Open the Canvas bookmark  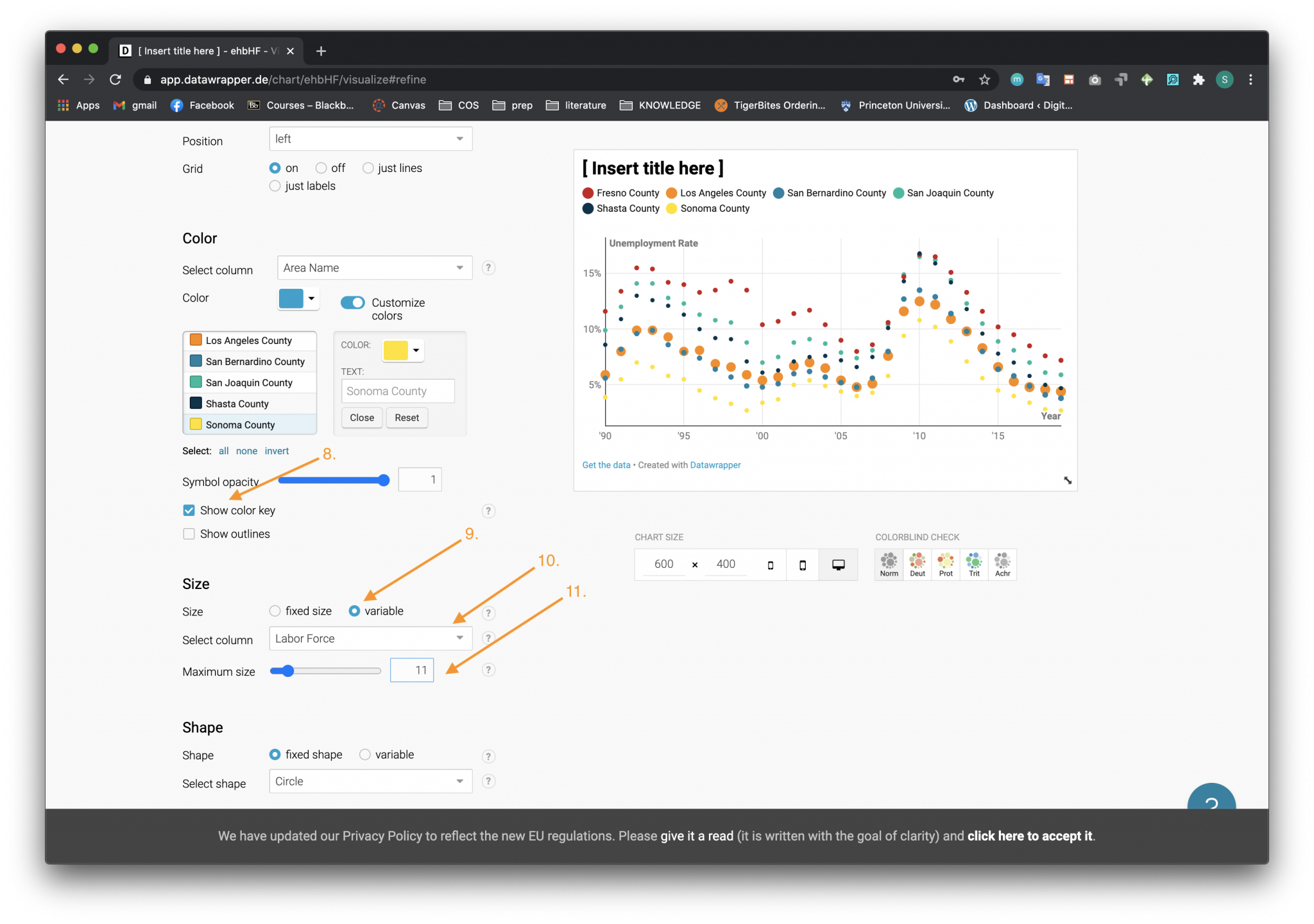point(399,105)
